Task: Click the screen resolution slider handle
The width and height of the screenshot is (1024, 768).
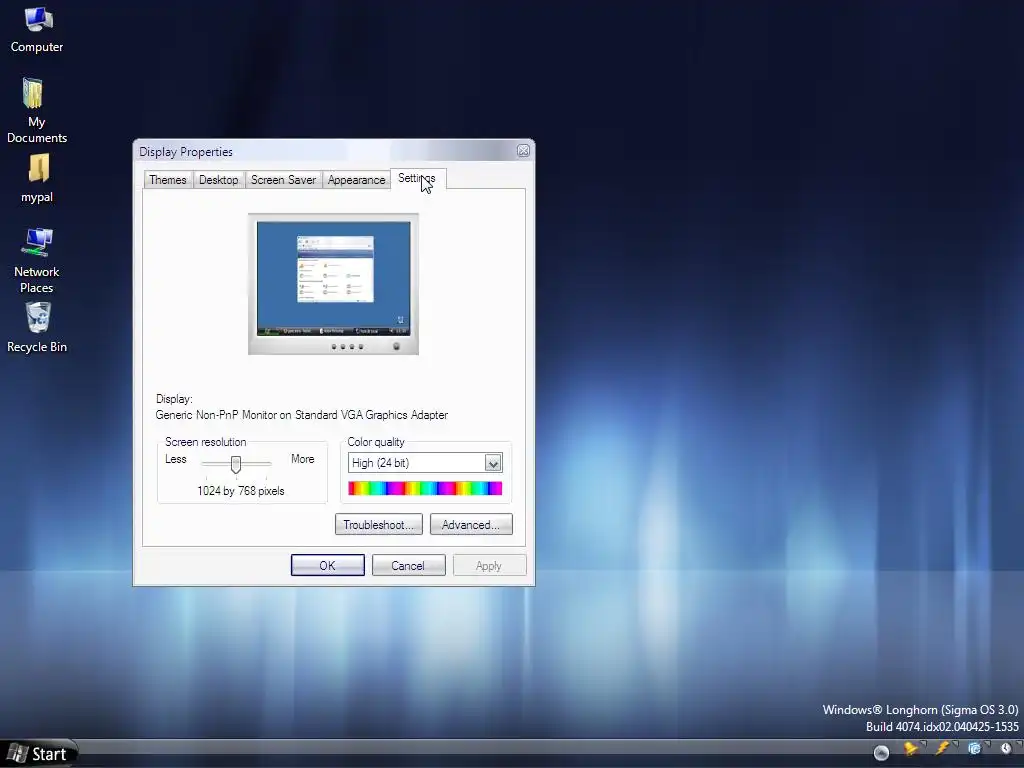Action: click(236, 464)
